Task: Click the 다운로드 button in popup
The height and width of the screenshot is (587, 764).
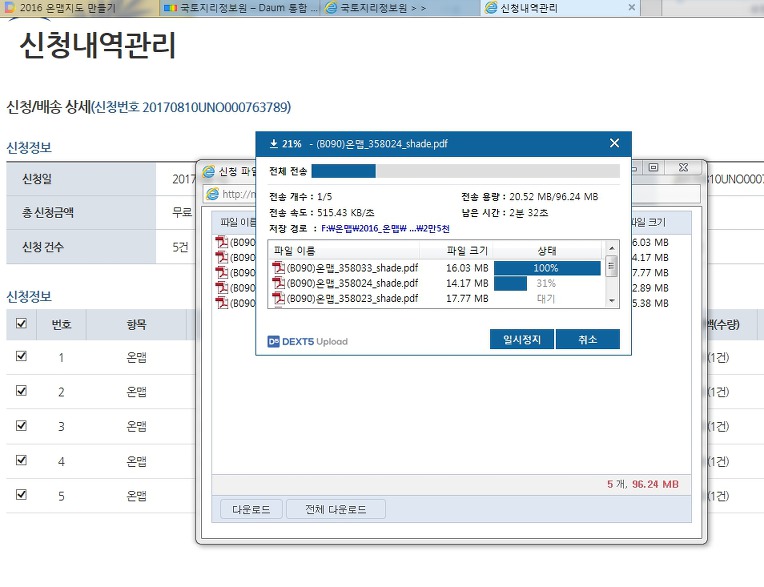Action: (251, 509)
